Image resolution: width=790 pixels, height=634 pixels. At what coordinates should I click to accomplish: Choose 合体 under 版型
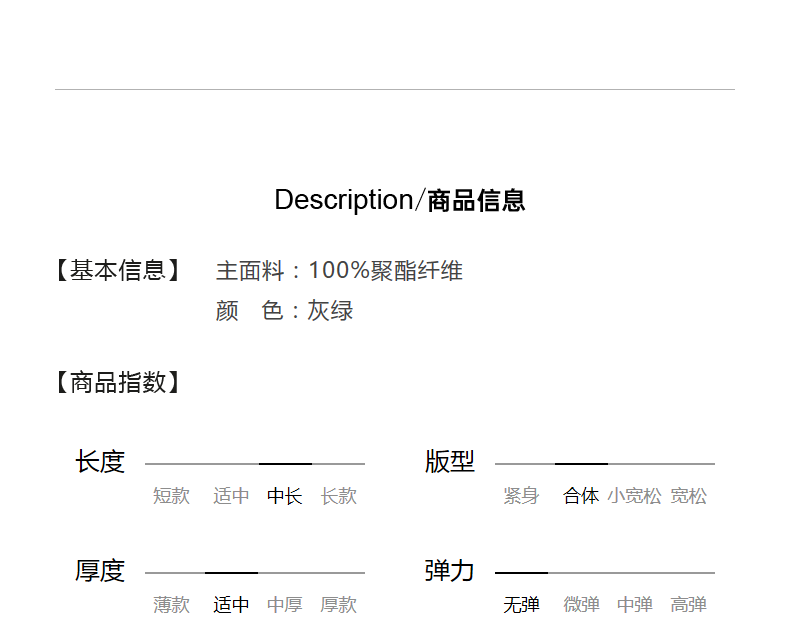coord(581,496)
